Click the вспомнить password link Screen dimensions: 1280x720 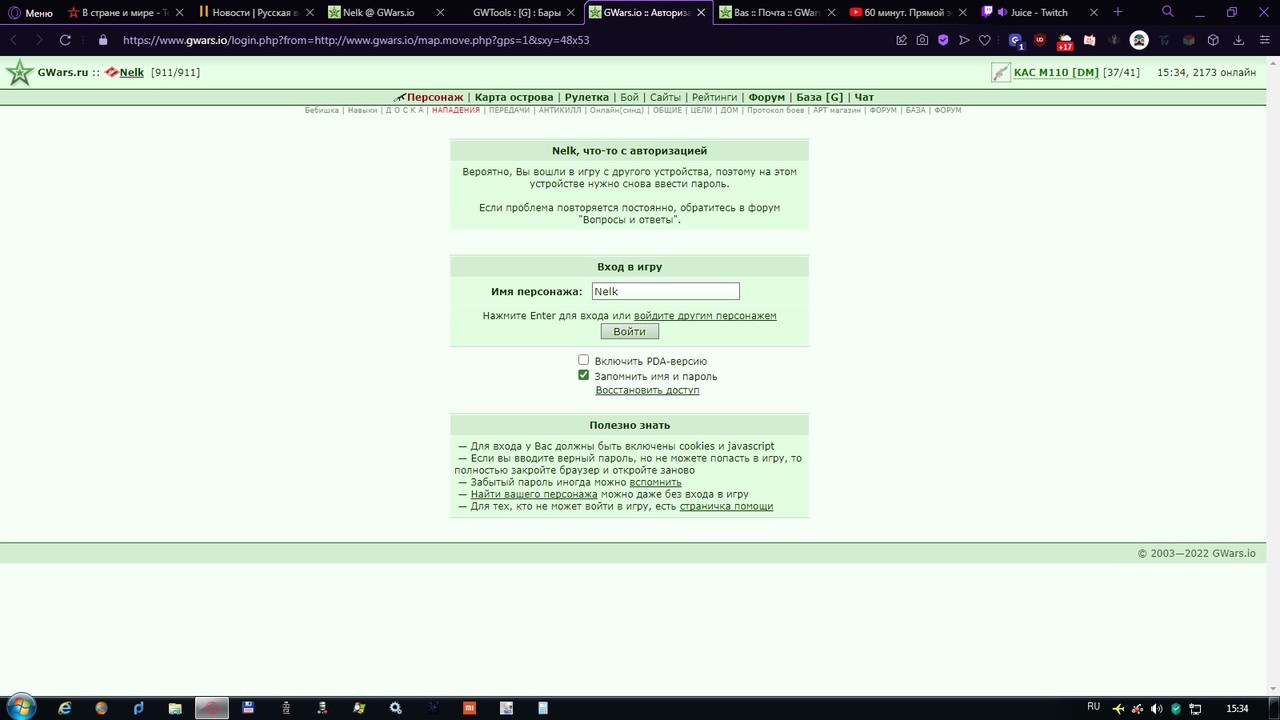click(x=655, y=482)
